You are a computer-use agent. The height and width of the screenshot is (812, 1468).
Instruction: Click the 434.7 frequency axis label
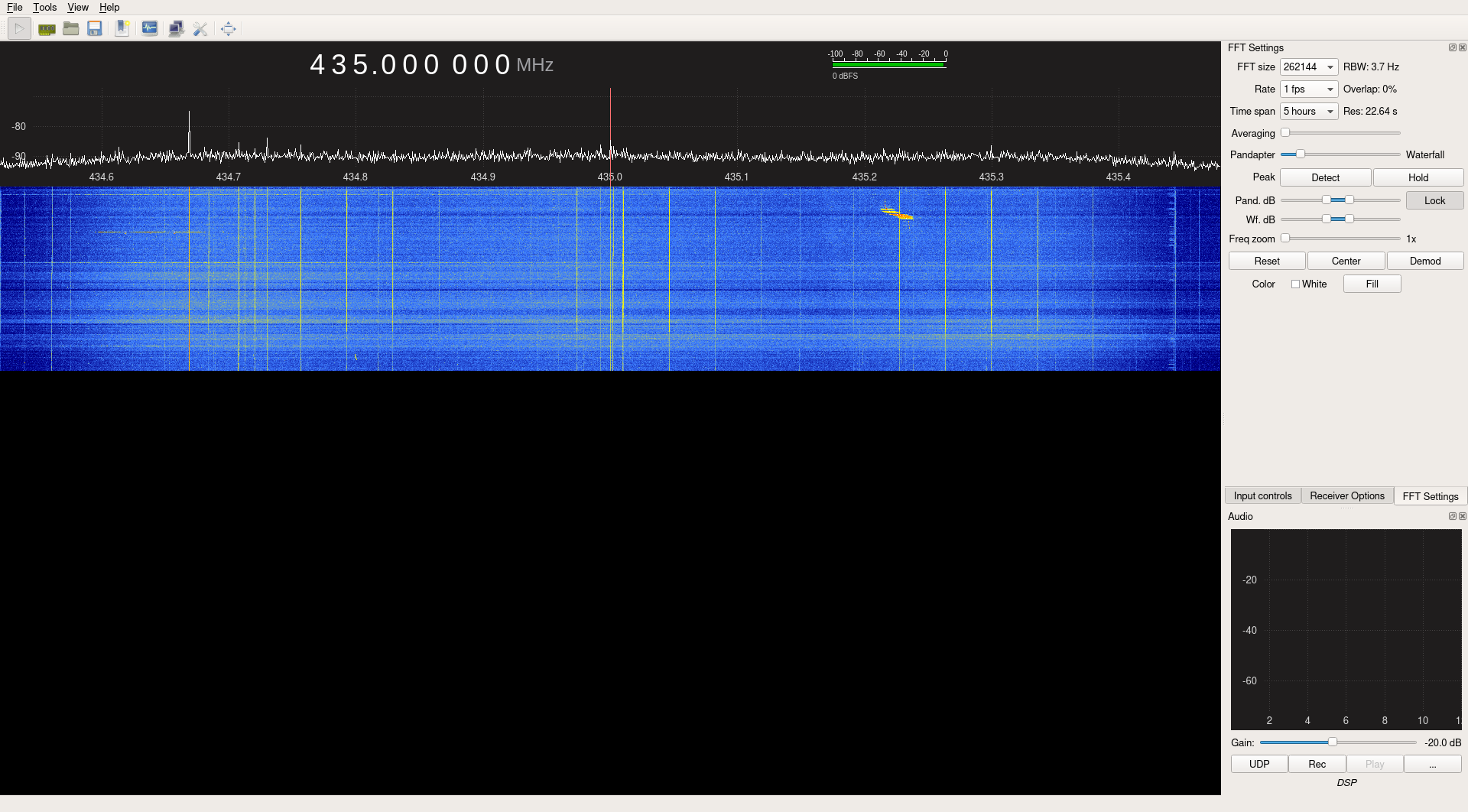click(x=228, y=177)
